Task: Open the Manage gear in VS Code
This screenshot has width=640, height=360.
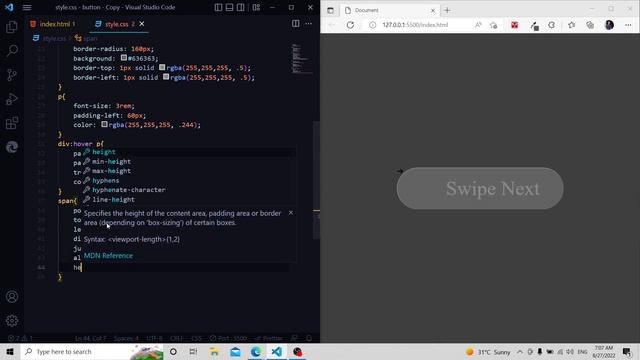Action: (12, 320)
